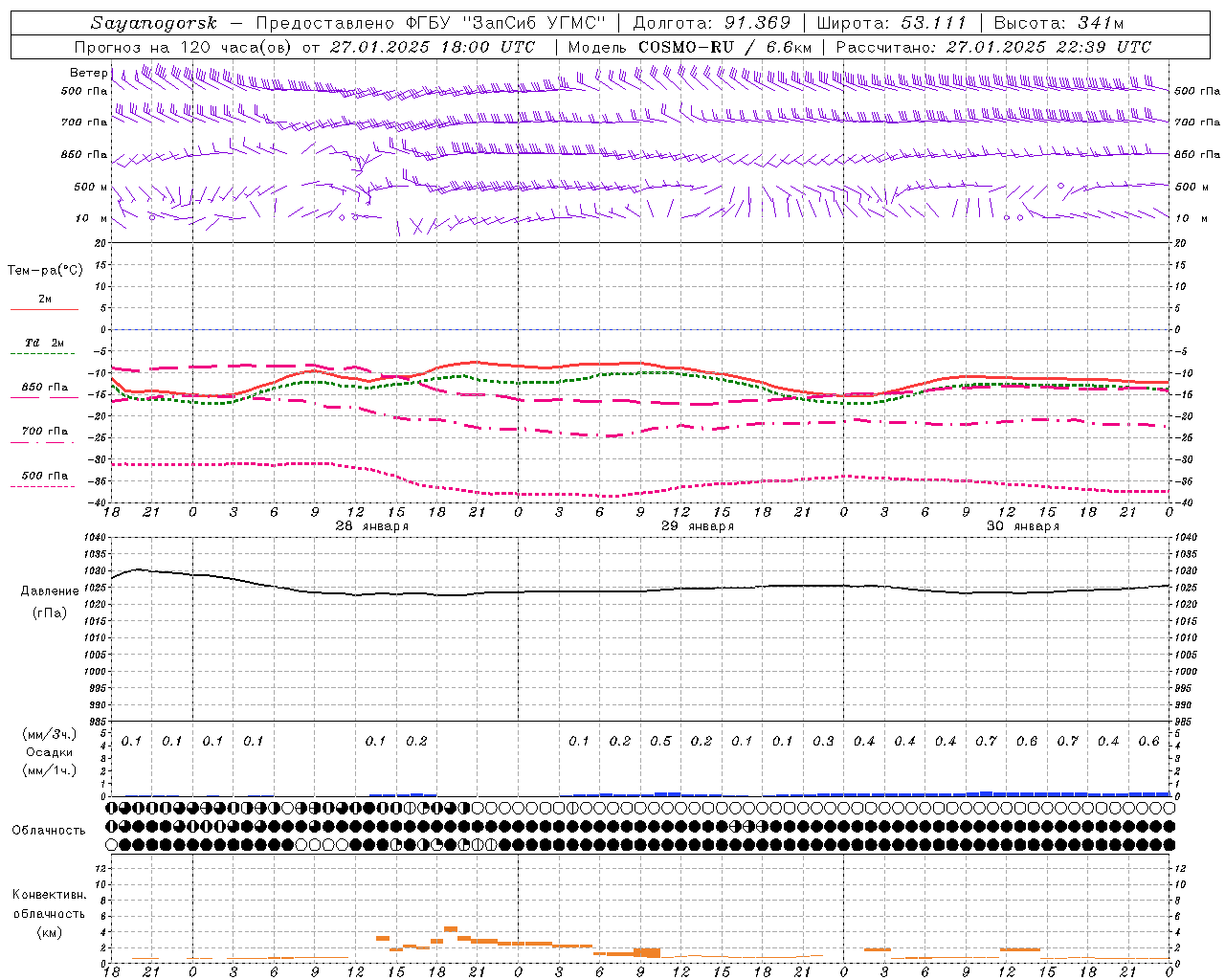1225x980 pixels.
Task: Click the 'Широта: 53.111' header value
Action: tap(892, 23)
